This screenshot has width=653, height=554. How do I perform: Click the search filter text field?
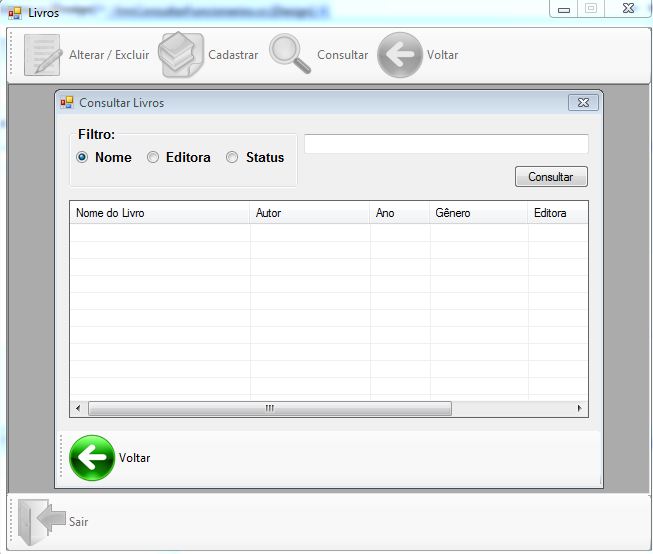click(x=446, y=144)
